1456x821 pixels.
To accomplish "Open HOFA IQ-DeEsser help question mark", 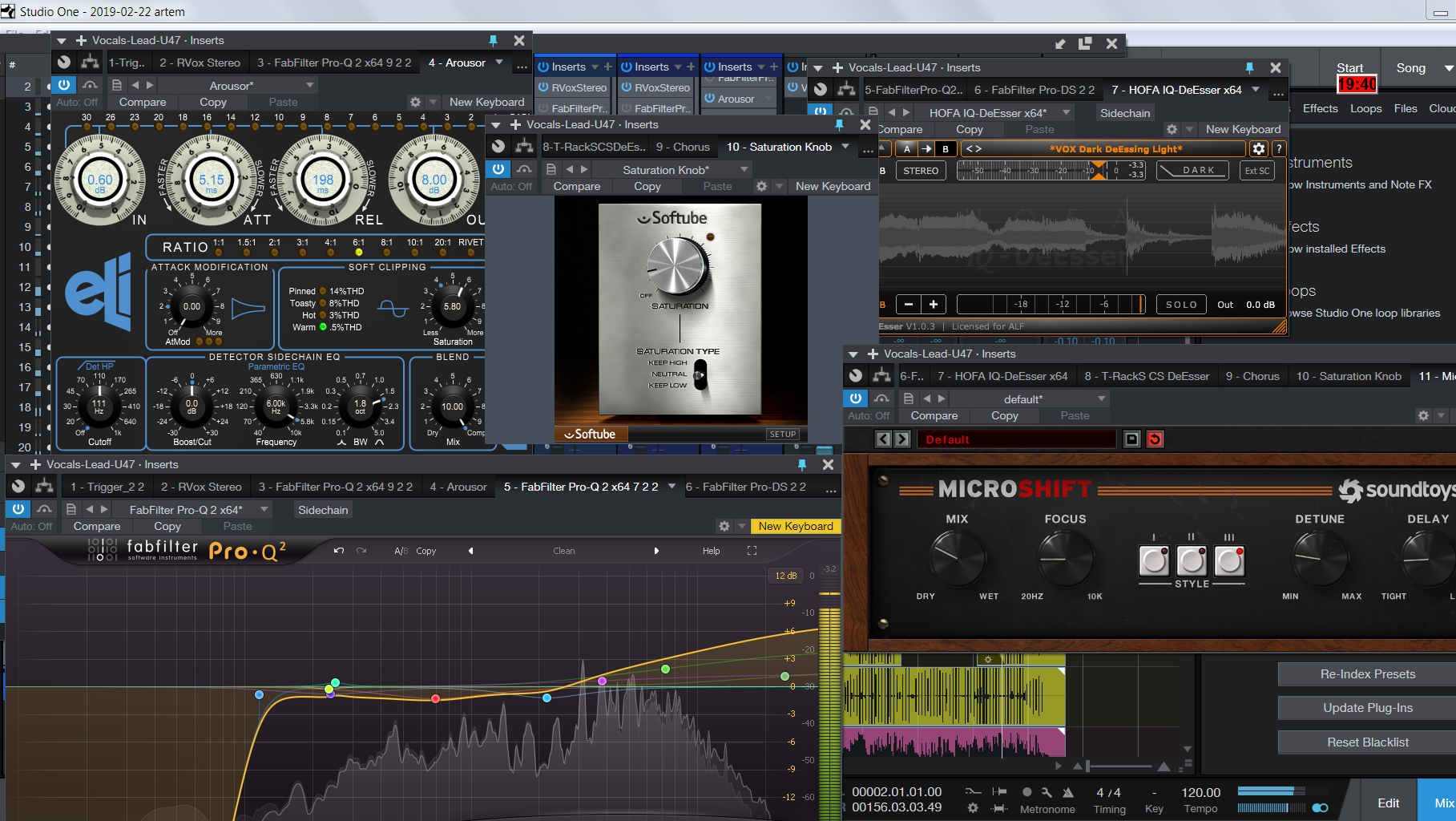I will tap(1279, 148).
